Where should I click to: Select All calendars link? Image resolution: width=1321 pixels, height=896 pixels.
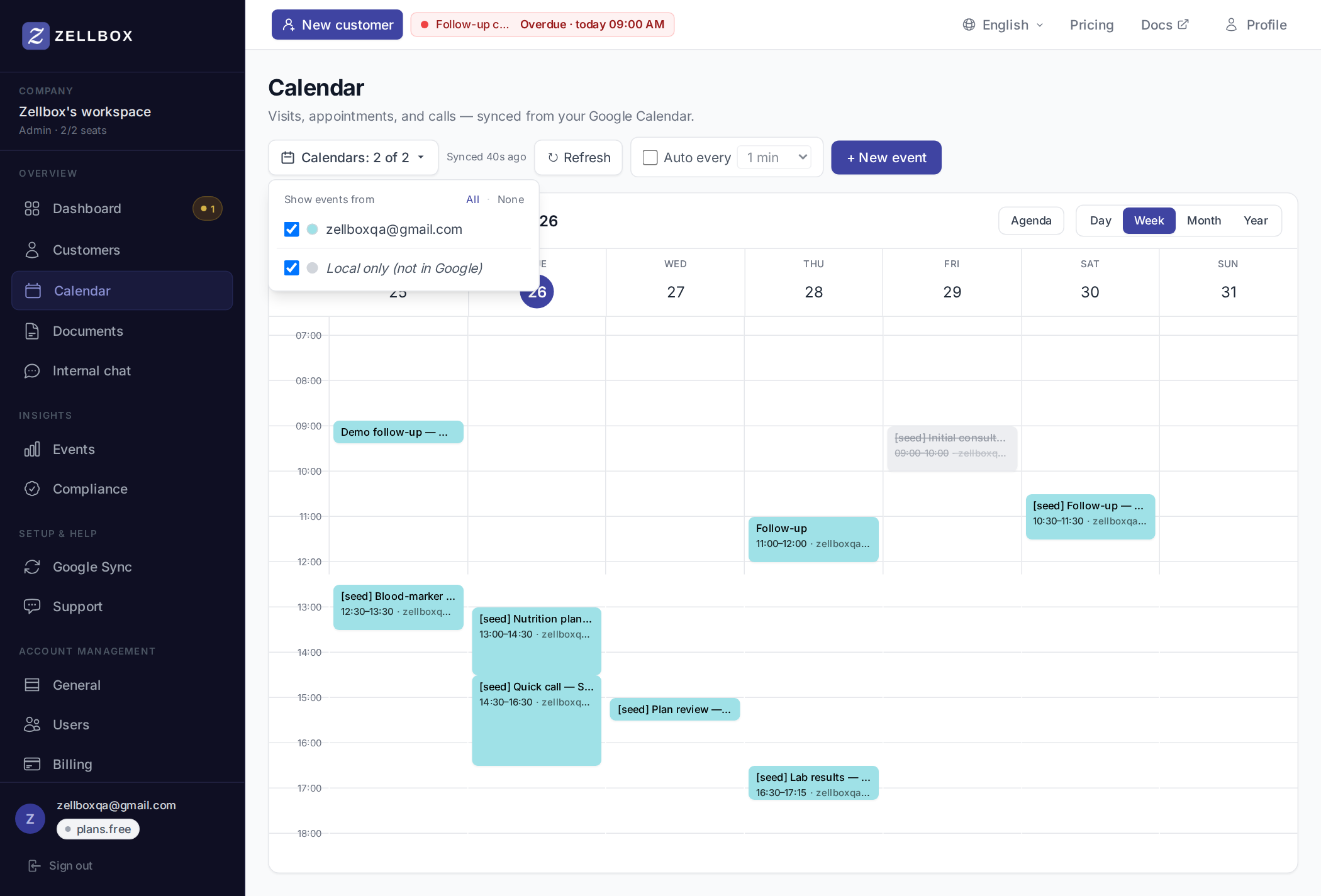472,199
